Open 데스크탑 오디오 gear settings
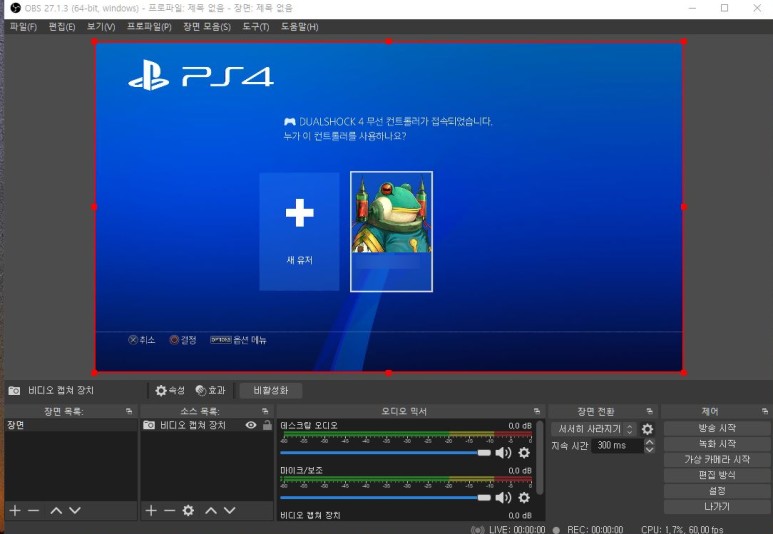 click(525, 453)
